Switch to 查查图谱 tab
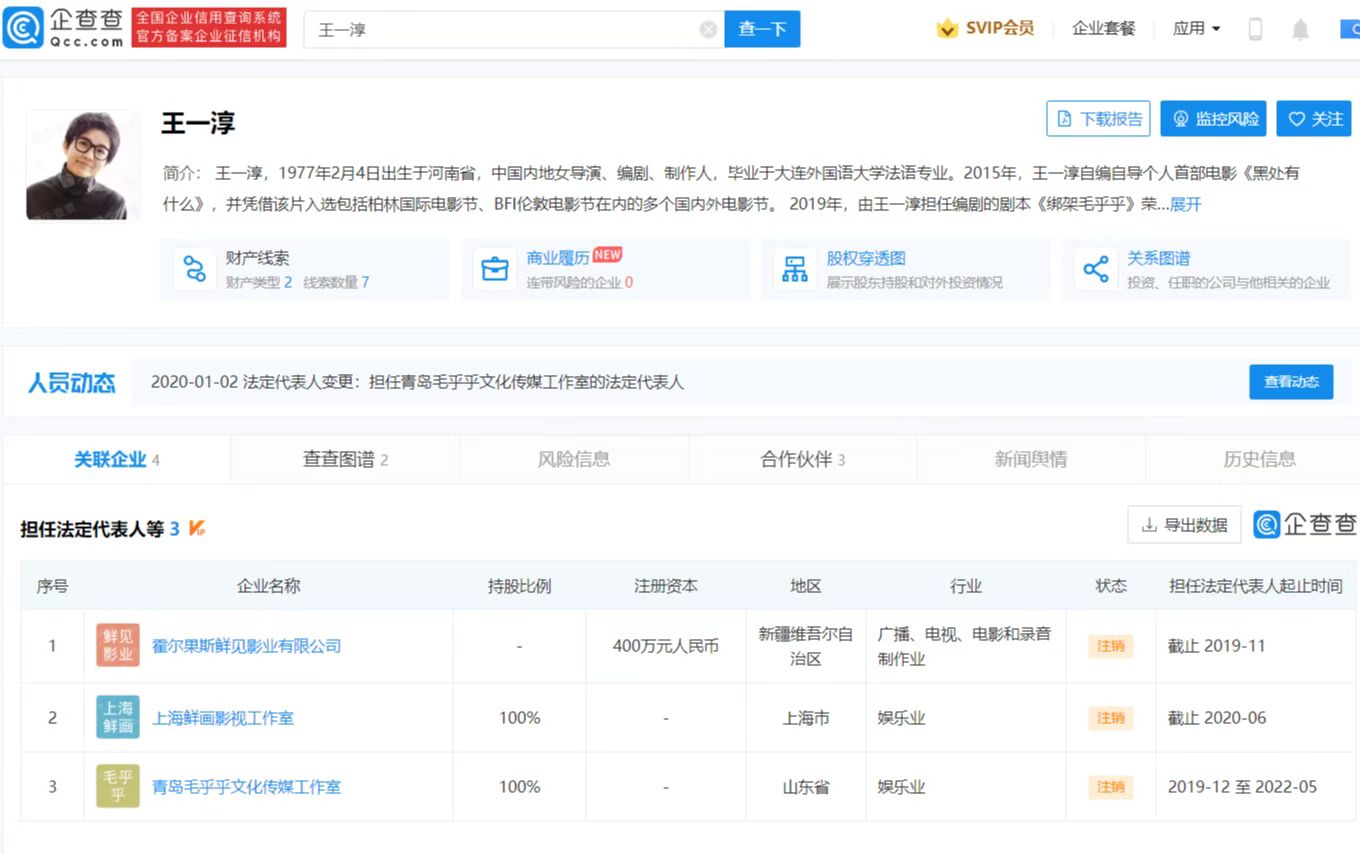This screenshot has width=1360, height=854. point(345,460)
